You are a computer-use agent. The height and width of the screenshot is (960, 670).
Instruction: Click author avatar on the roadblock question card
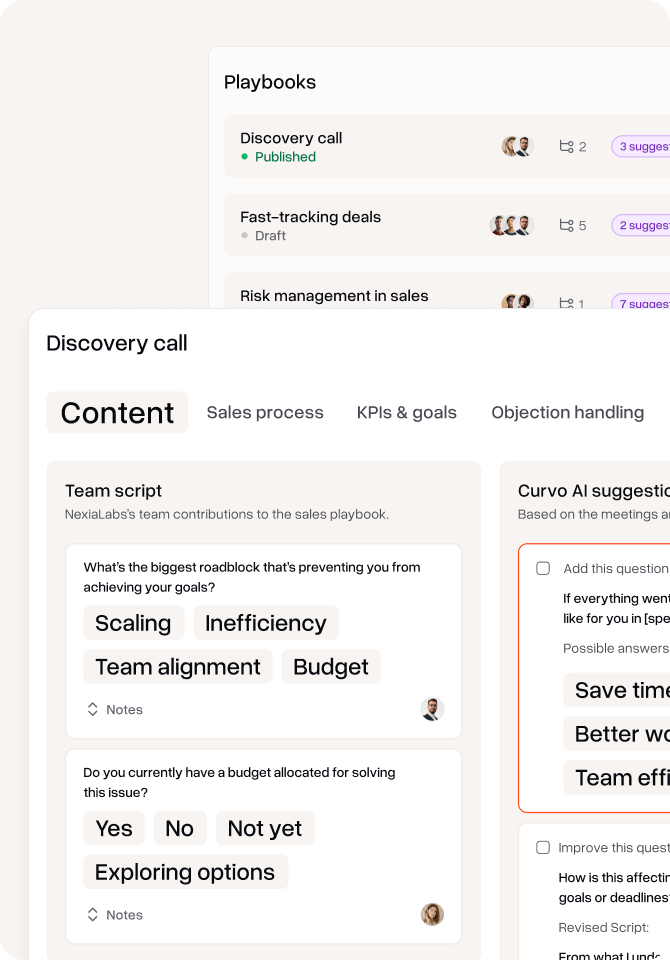[x=432, y=709]
